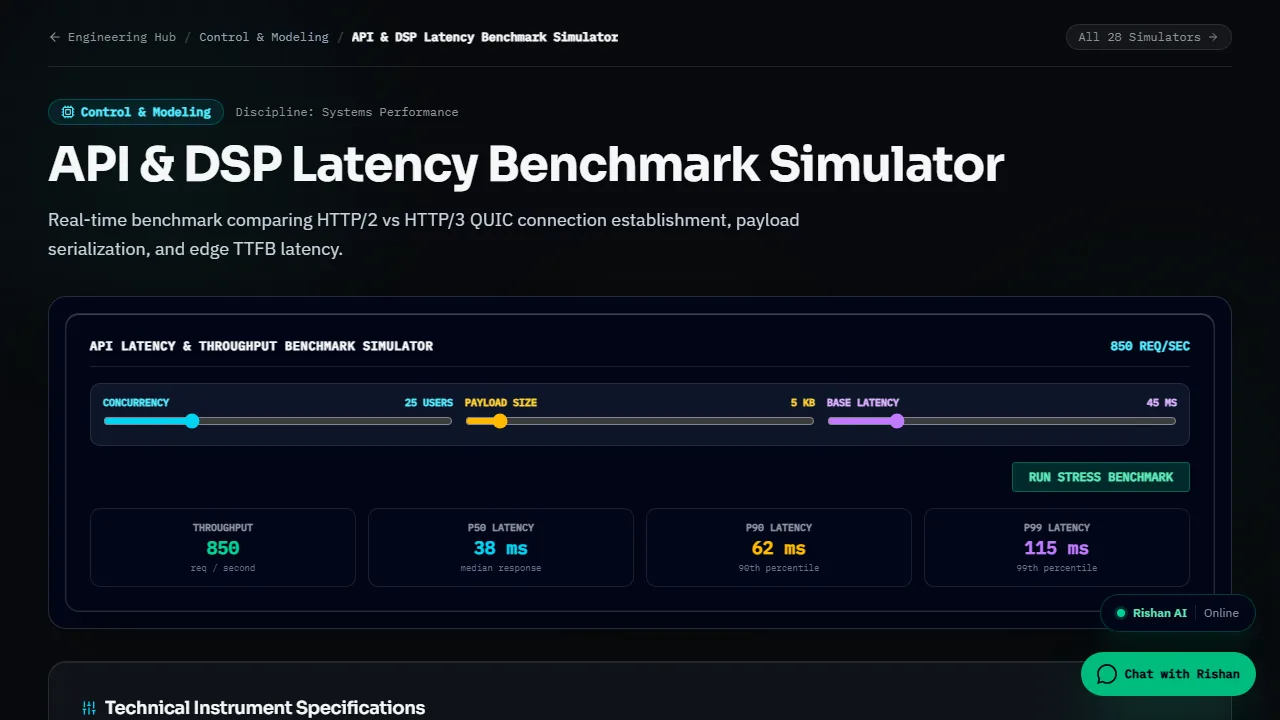Image resolution: width=1280 pixels, height=720 pixels.
Task: Click the PAYLOAD SIZE slider label
Action: [501, 403]
